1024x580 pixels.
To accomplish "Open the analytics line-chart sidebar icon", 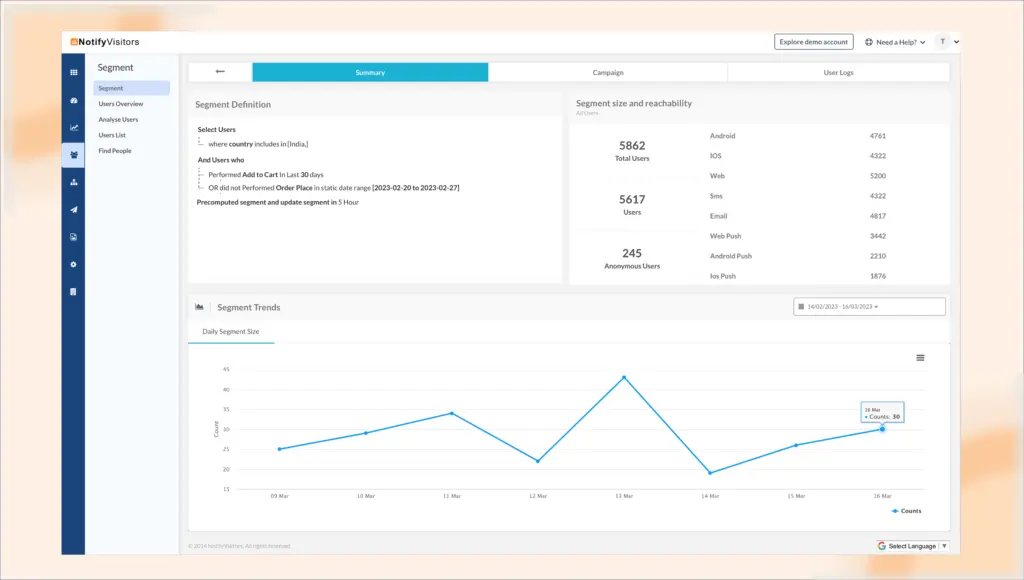I will [73, 127].
